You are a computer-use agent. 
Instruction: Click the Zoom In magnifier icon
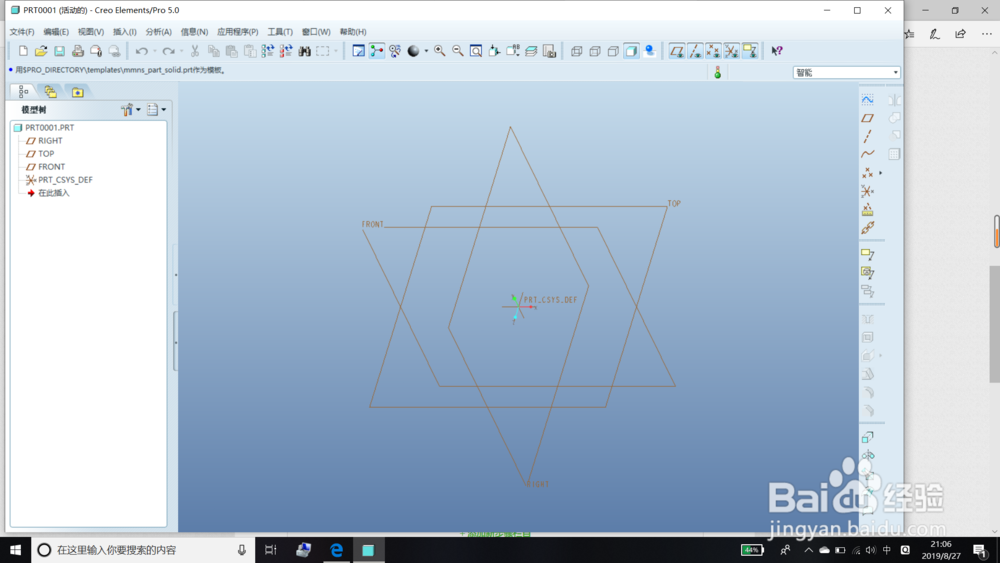tap(439, 51)
